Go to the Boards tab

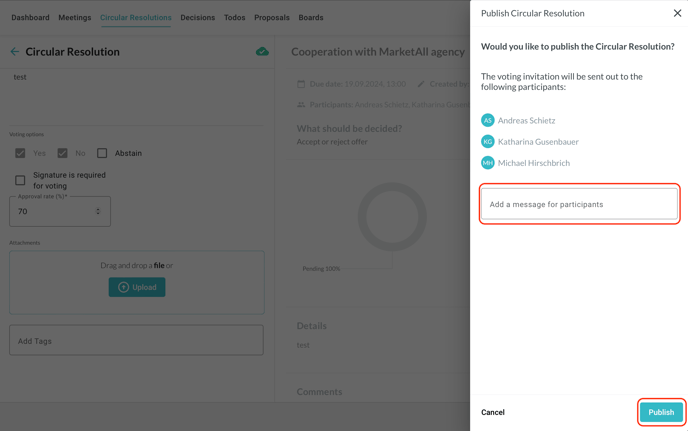310,17
